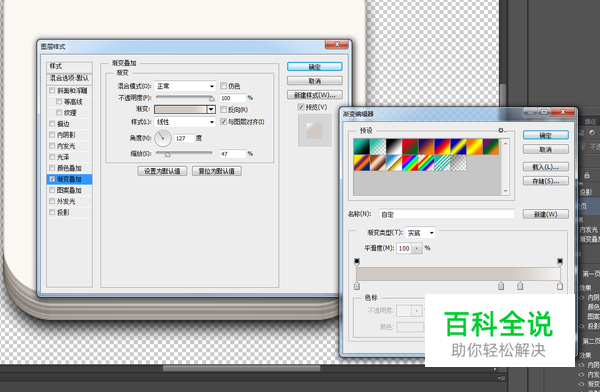Enable the 投影 drop shadow checkbox
The height and width of the screenshot is (392, 600).
[x=52, y=212]
